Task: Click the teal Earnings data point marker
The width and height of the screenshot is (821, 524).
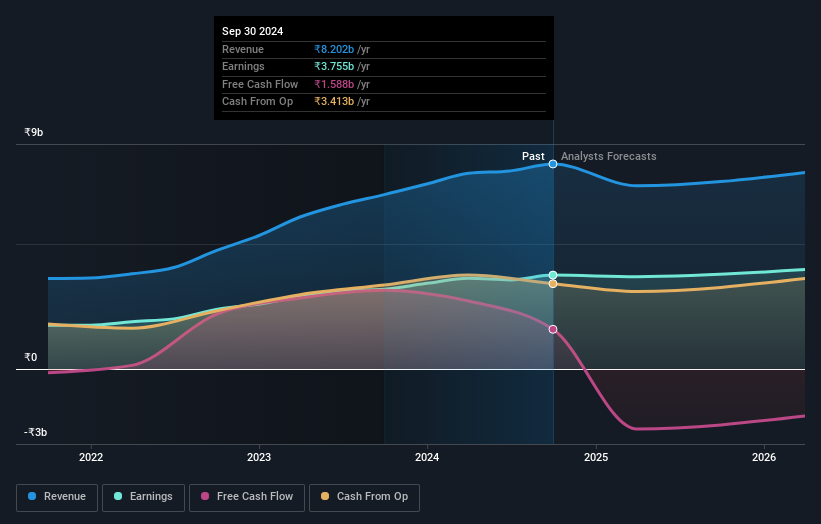Action: [553, 275]
